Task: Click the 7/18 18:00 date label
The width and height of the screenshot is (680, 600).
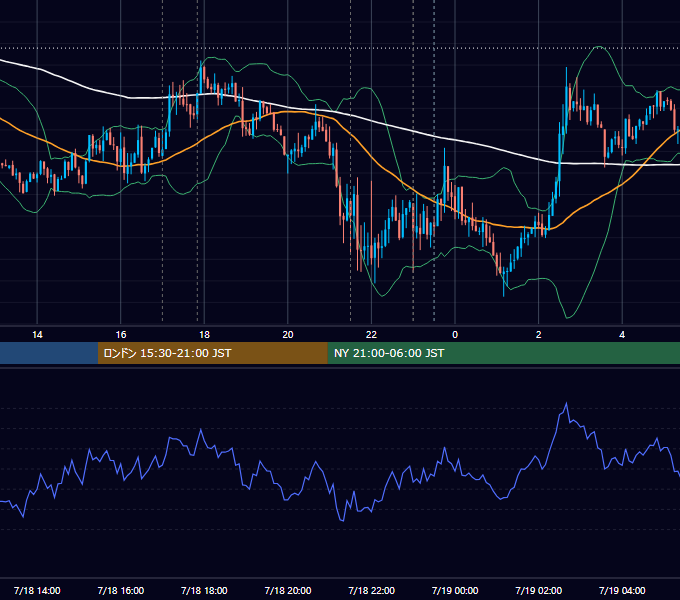Action: coord(204,590)
